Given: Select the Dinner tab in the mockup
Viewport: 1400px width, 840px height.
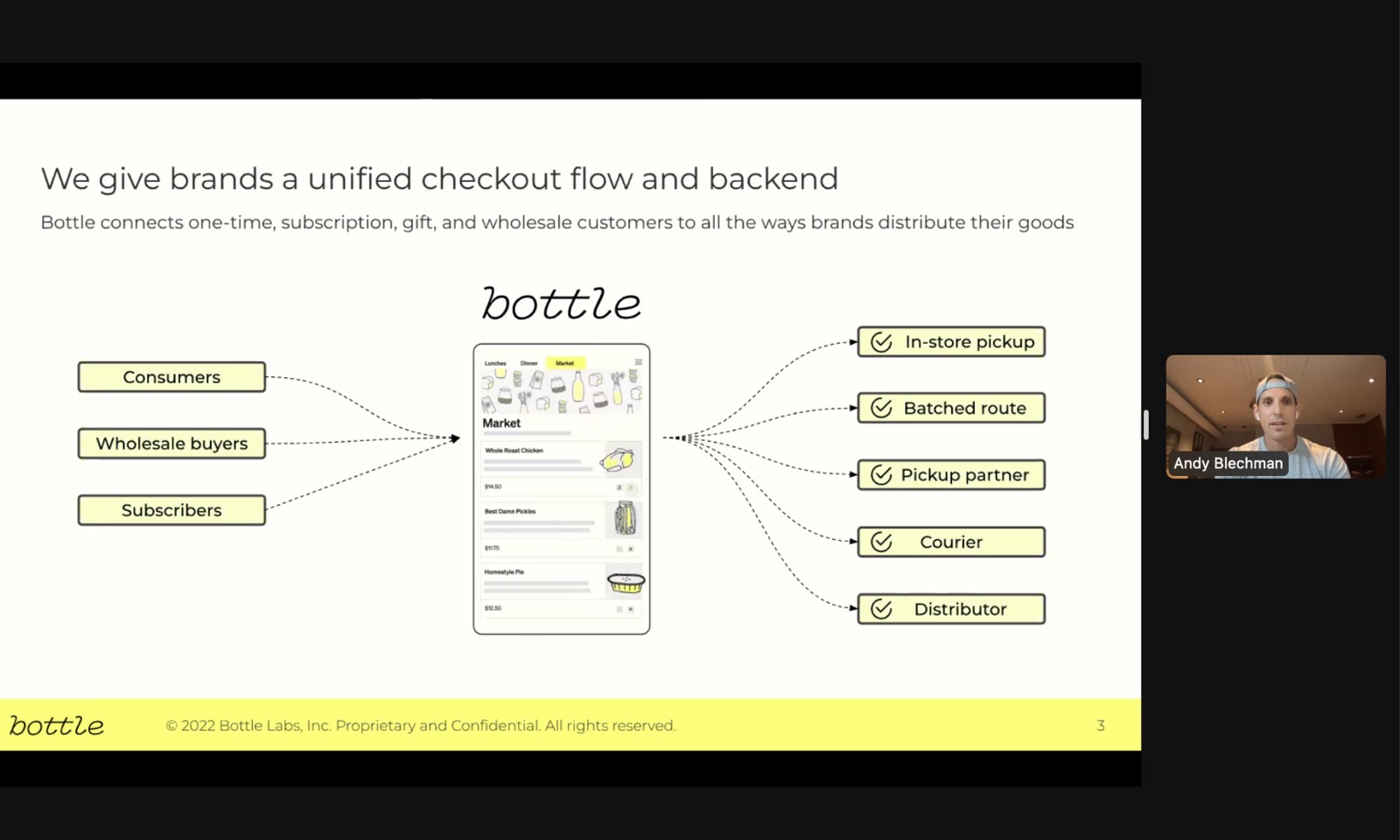Looking at the screenshot, I should click(x=528, y=363).
